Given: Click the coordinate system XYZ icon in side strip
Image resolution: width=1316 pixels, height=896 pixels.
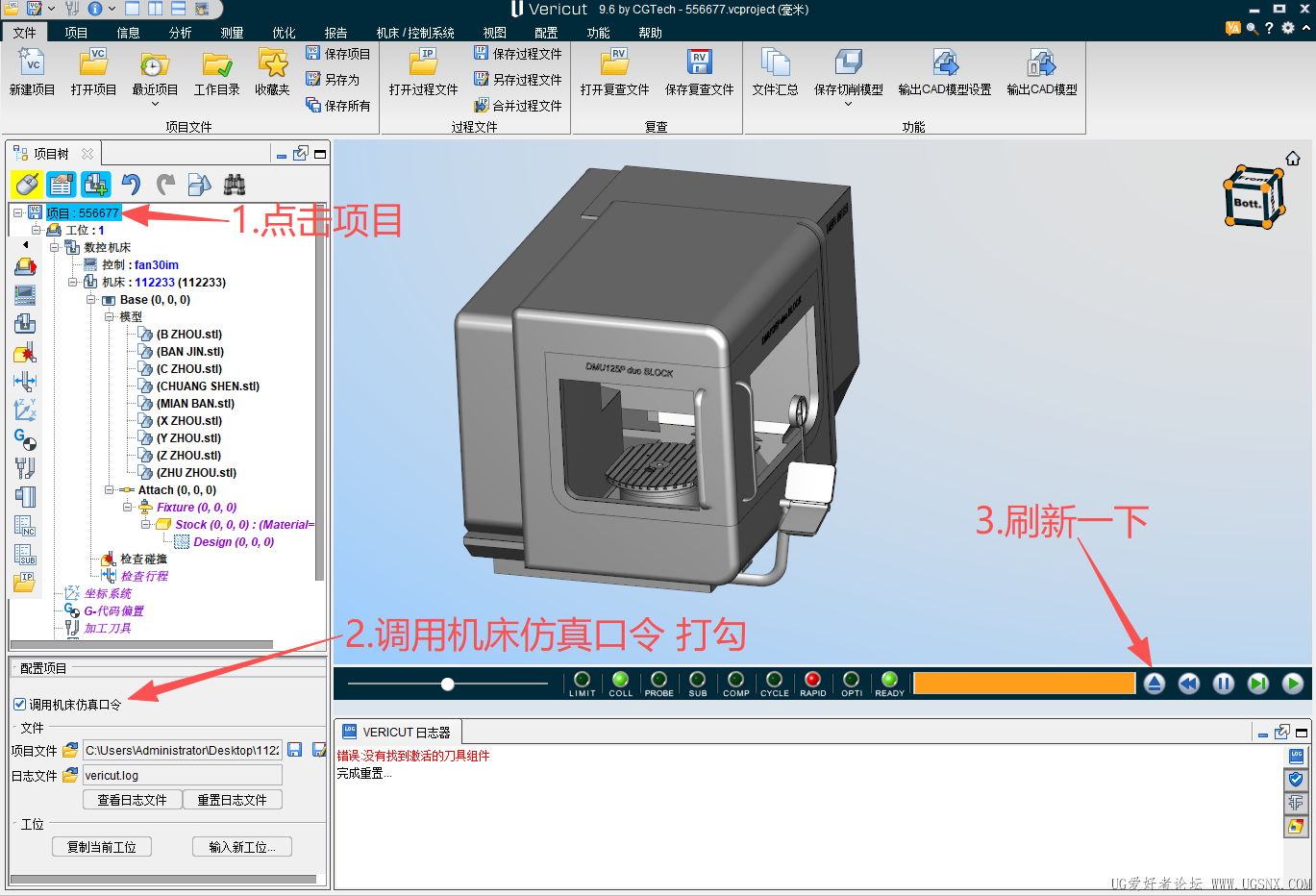Looking at the screenshot, I should tap(25, 411).
